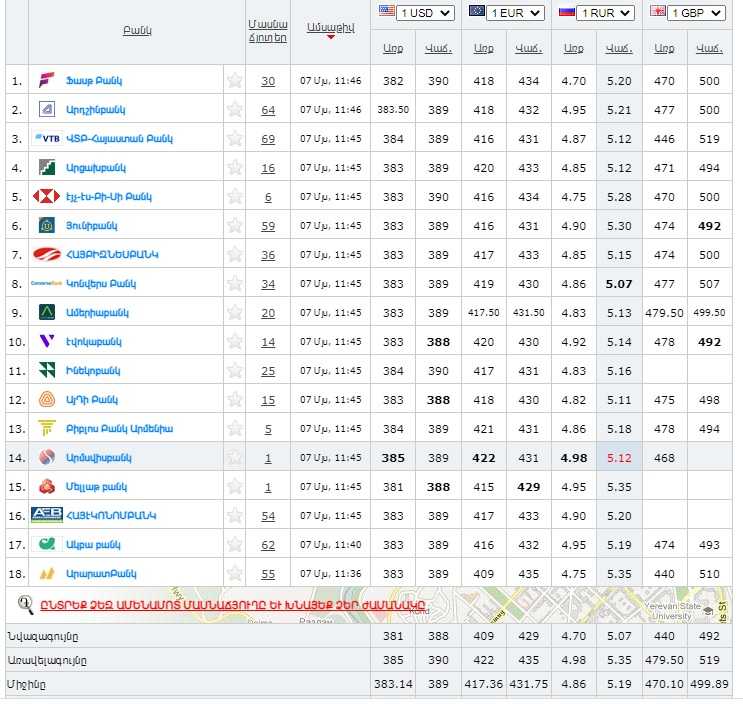Sort by USD Առք buy rate header
Image resolution: width=743 pixels, height=709 pixels.
click(x=393, y=48)
